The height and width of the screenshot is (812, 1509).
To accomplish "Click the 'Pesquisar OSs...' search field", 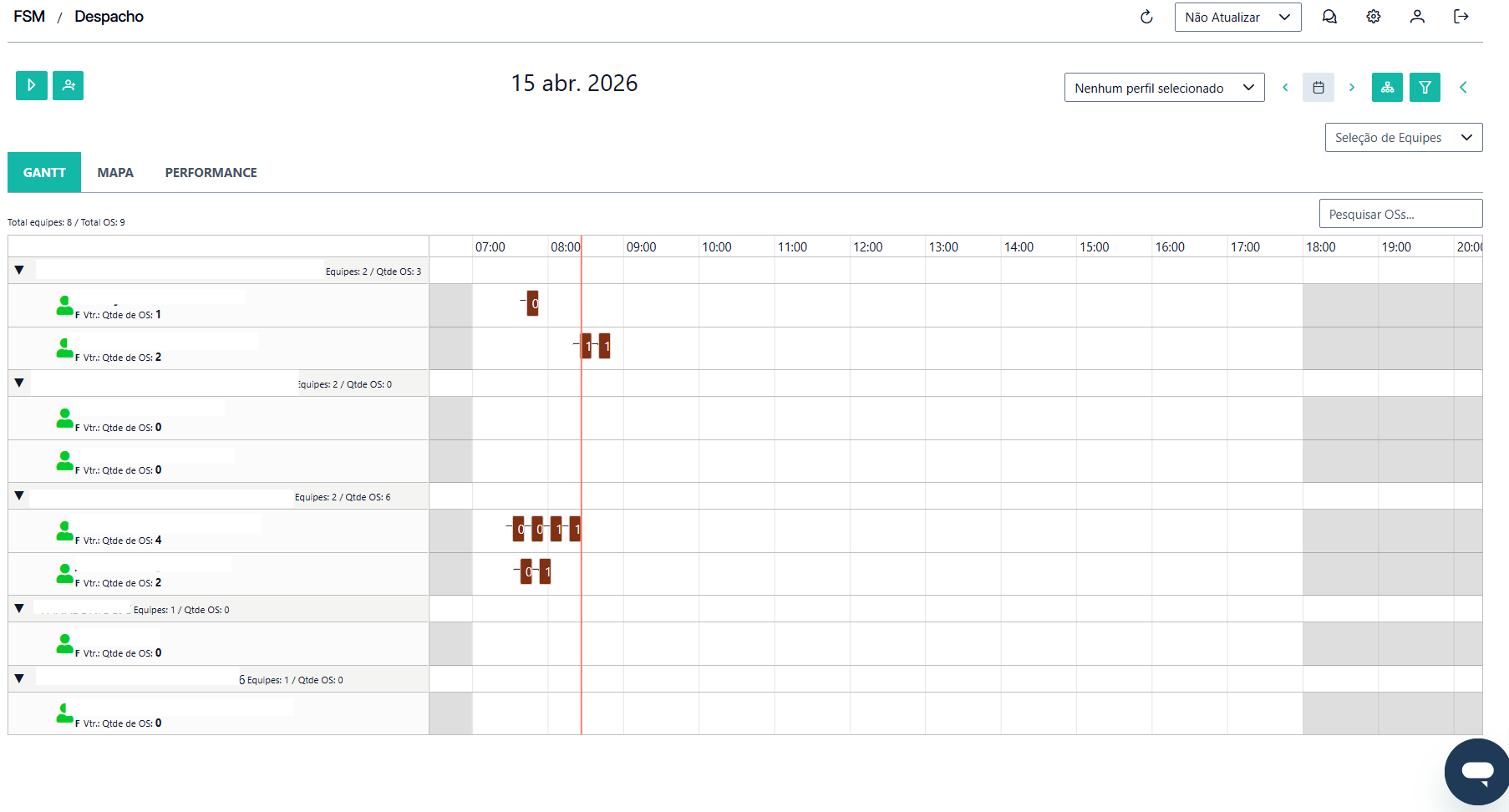I will tap(1400, 214).
